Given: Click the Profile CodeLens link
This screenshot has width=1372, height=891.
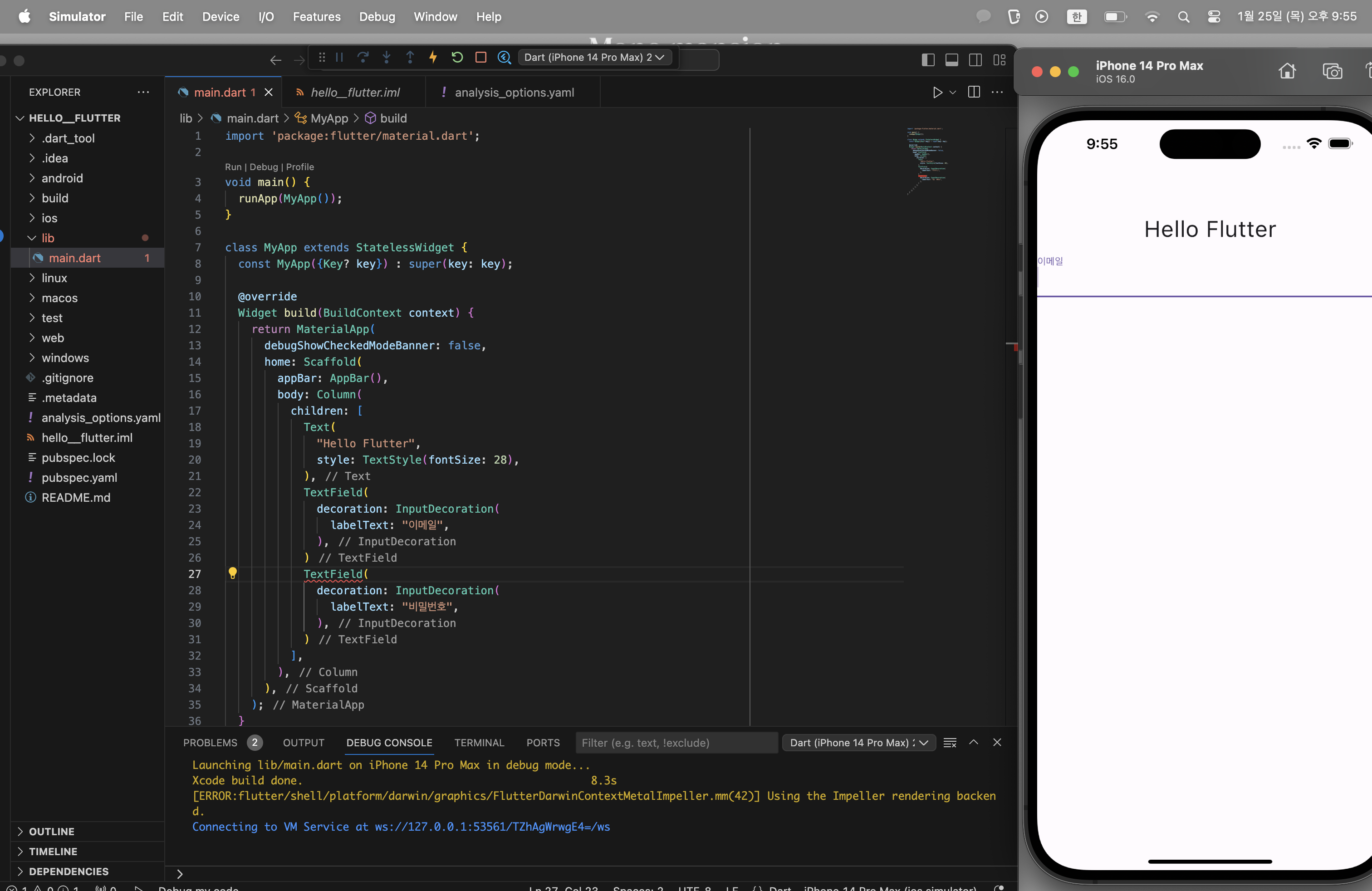Looking at the screenshot, I should (x=300, y=167).
